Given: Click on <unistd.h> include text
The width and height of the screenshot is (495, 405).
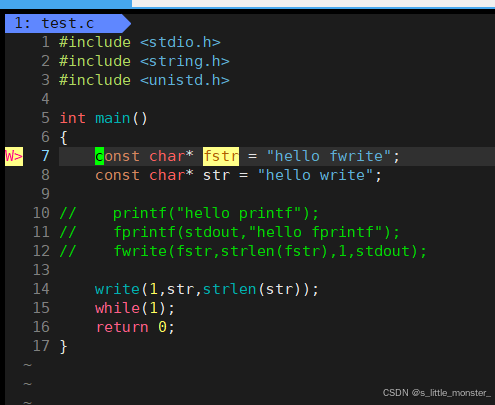Looking at the screenshot, I should (x=185, y=80).
